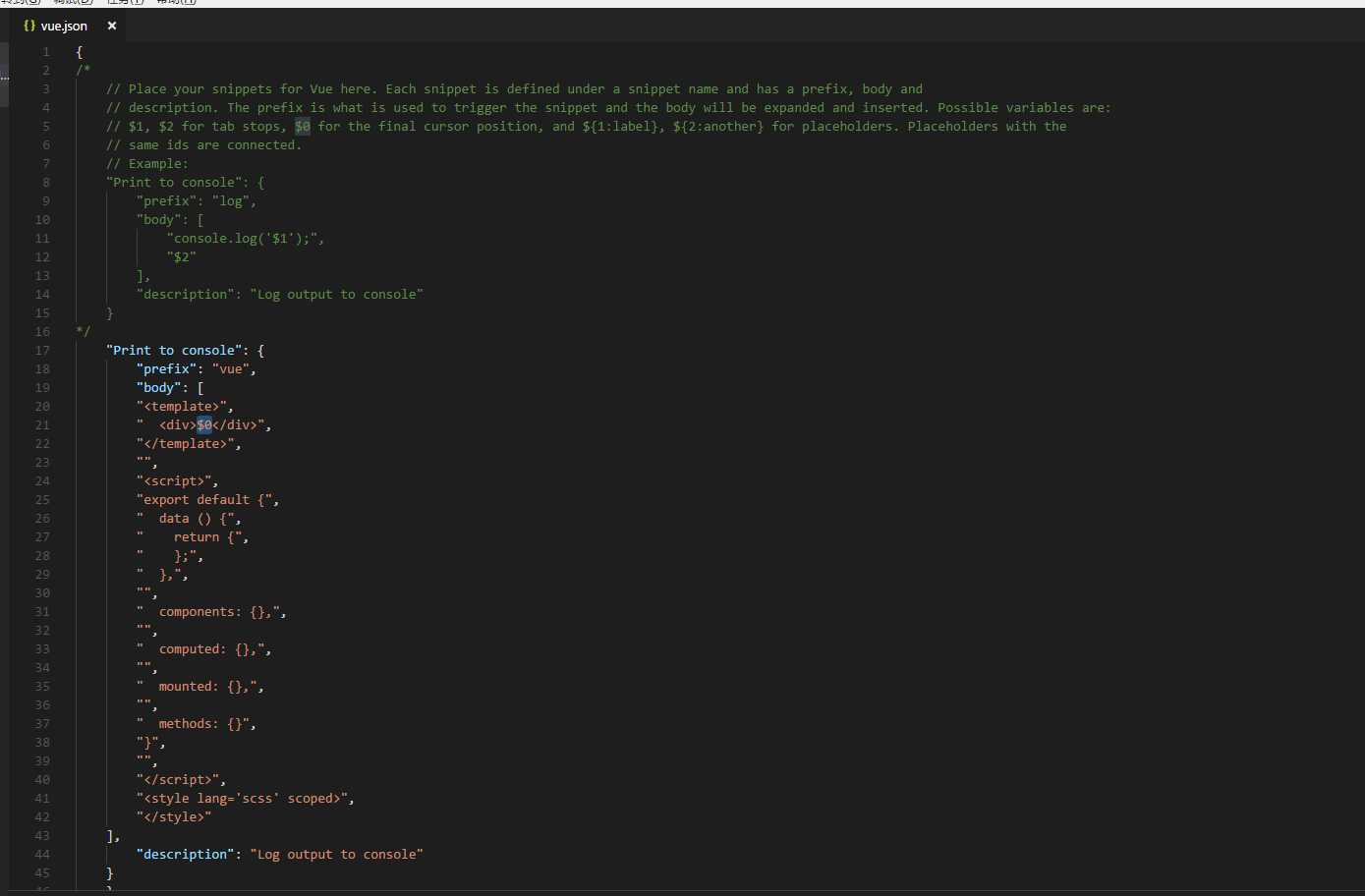Image resolution: width=1365 pixels, height=896 pixels.
Task: Click the JSON braces icon on vue.json tab
Action: tap(28, 27)
